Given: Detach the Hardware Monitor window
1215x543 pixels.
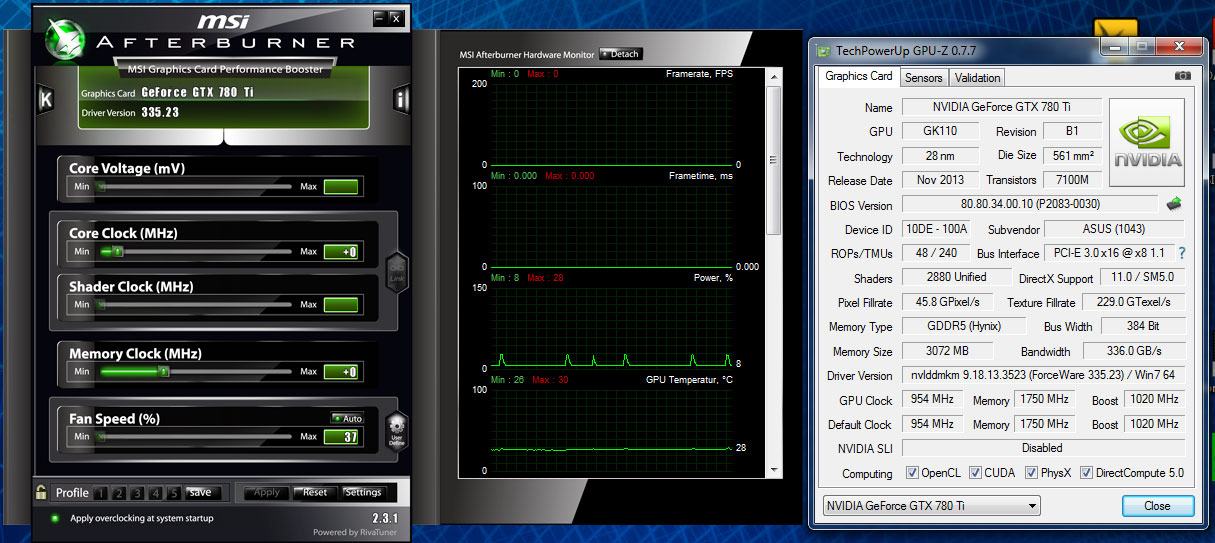Looking at the screenshot, I should 621,54.
